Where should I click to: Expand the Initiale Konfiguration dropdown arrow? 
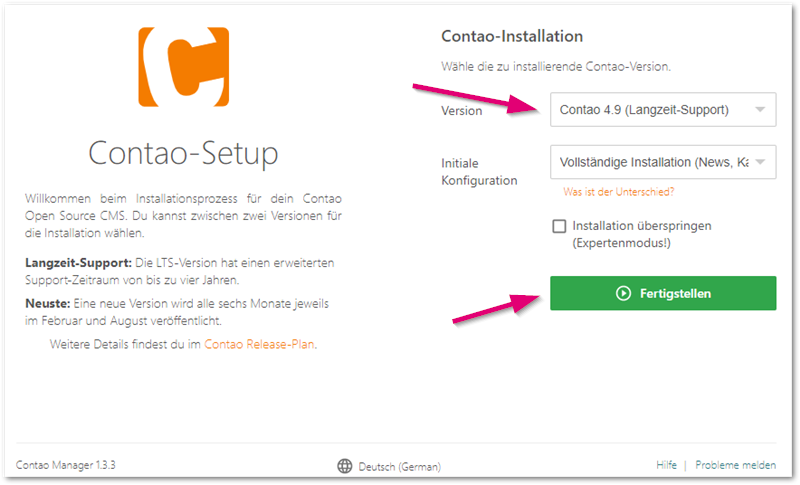760,162
